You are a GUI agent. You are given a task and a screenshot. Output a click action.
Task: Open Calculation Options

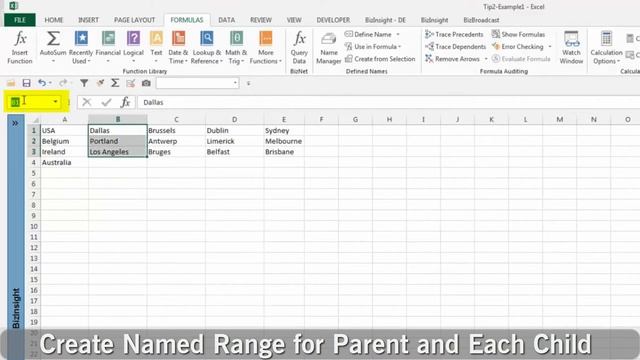(606, 47)
